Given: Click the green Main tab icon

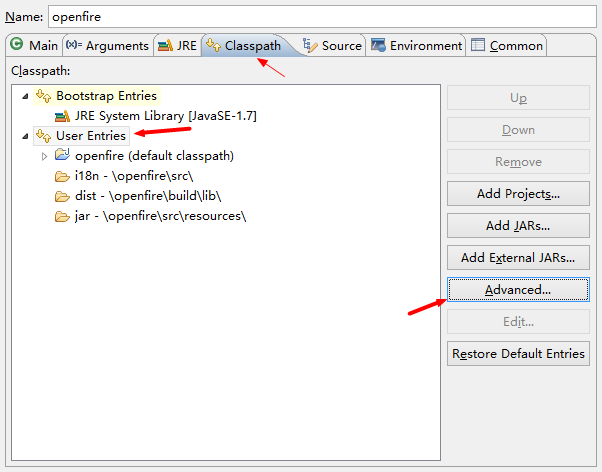Looking at the screenshot, I should pos(17,44).
